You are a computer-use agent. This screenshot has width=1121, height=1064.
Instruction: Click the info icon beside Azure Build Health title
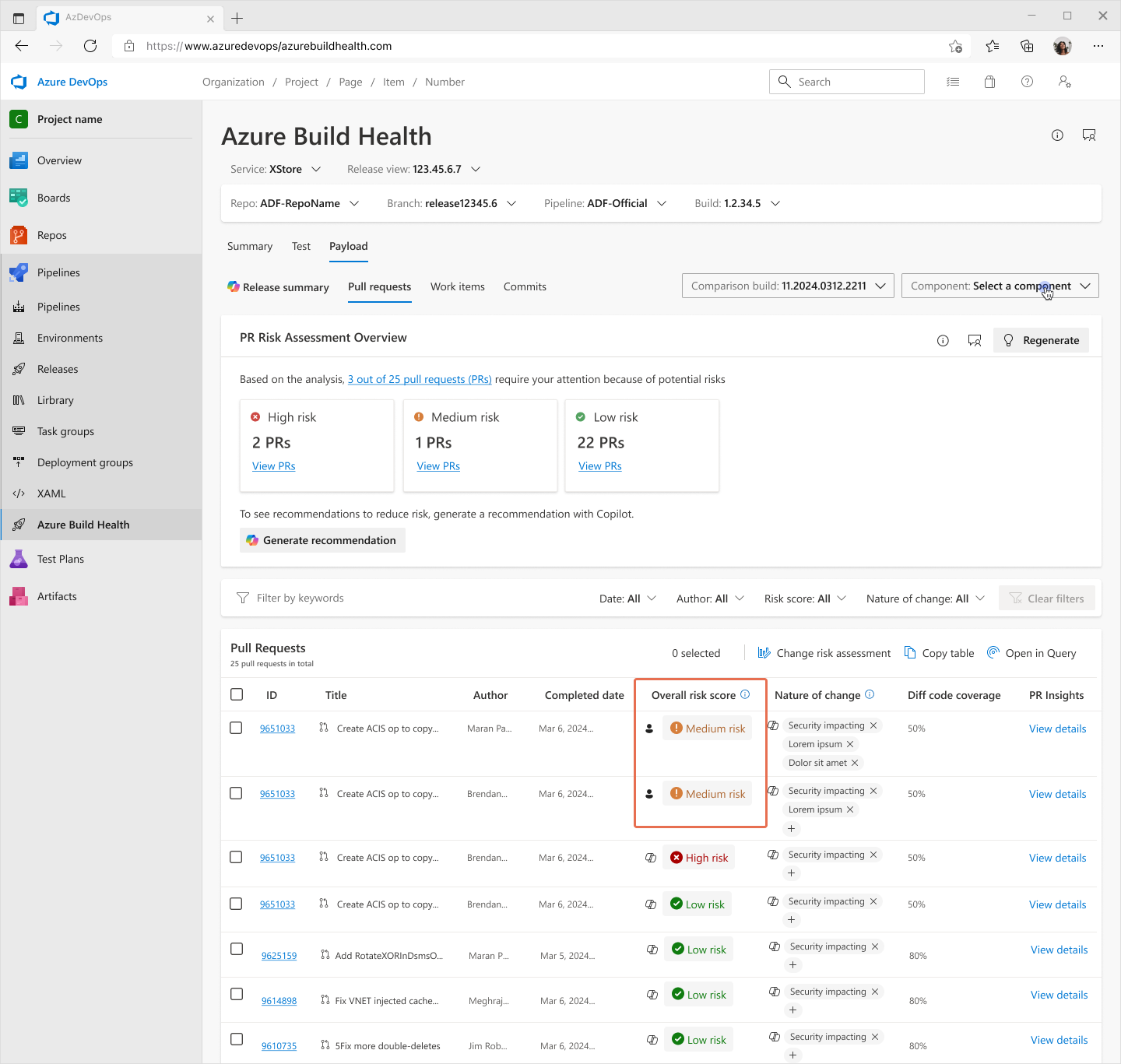click(1057, 135)
